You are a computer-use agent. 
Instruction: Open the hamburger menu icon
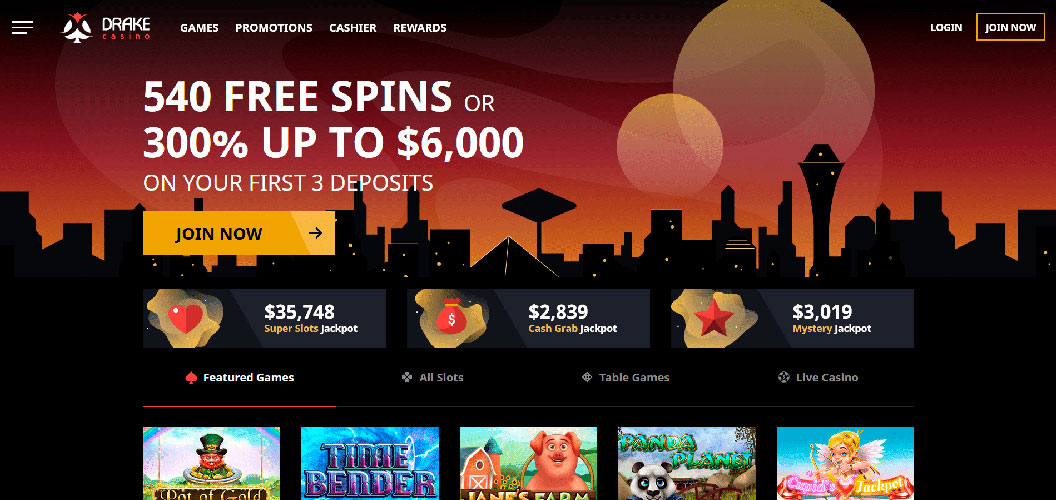tap(22, 28)
